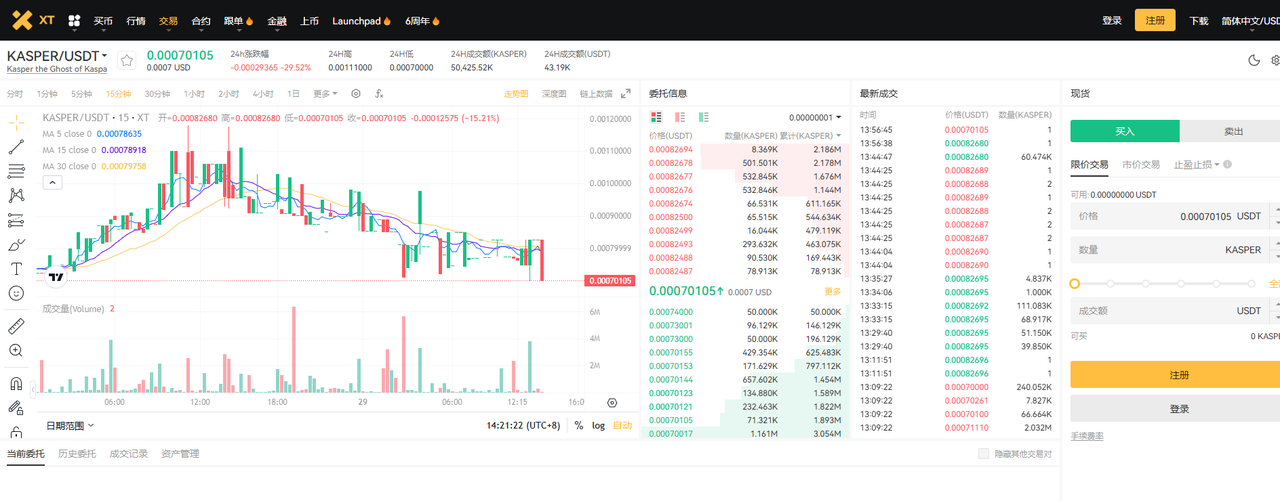Image resolution: width=1280 pixels, height=501 pixels.
Task: Toggle the magnet snap mode
Action: pos(16,383)
